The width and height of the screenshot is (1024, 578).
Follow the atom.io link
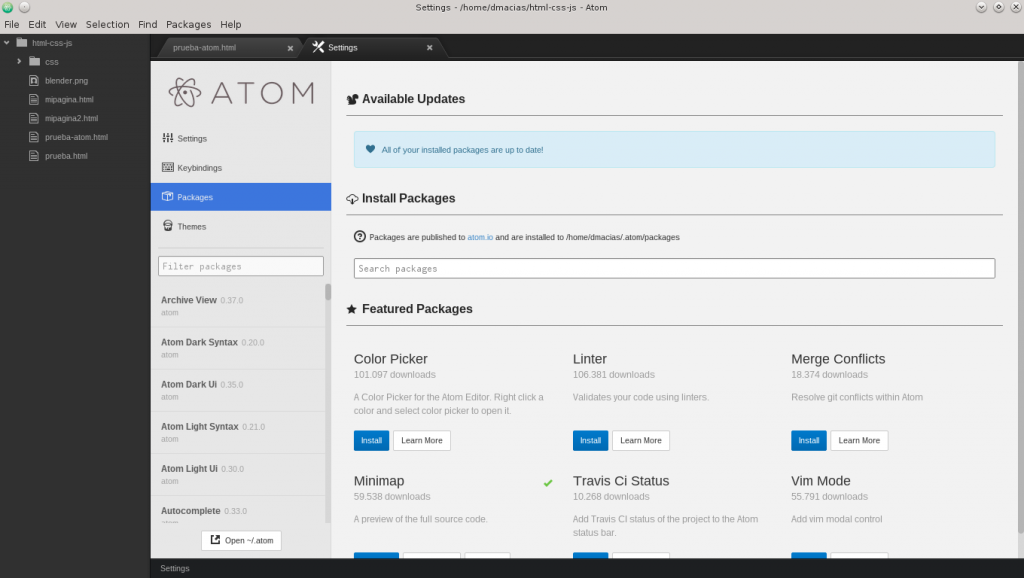tap(480, 238)
